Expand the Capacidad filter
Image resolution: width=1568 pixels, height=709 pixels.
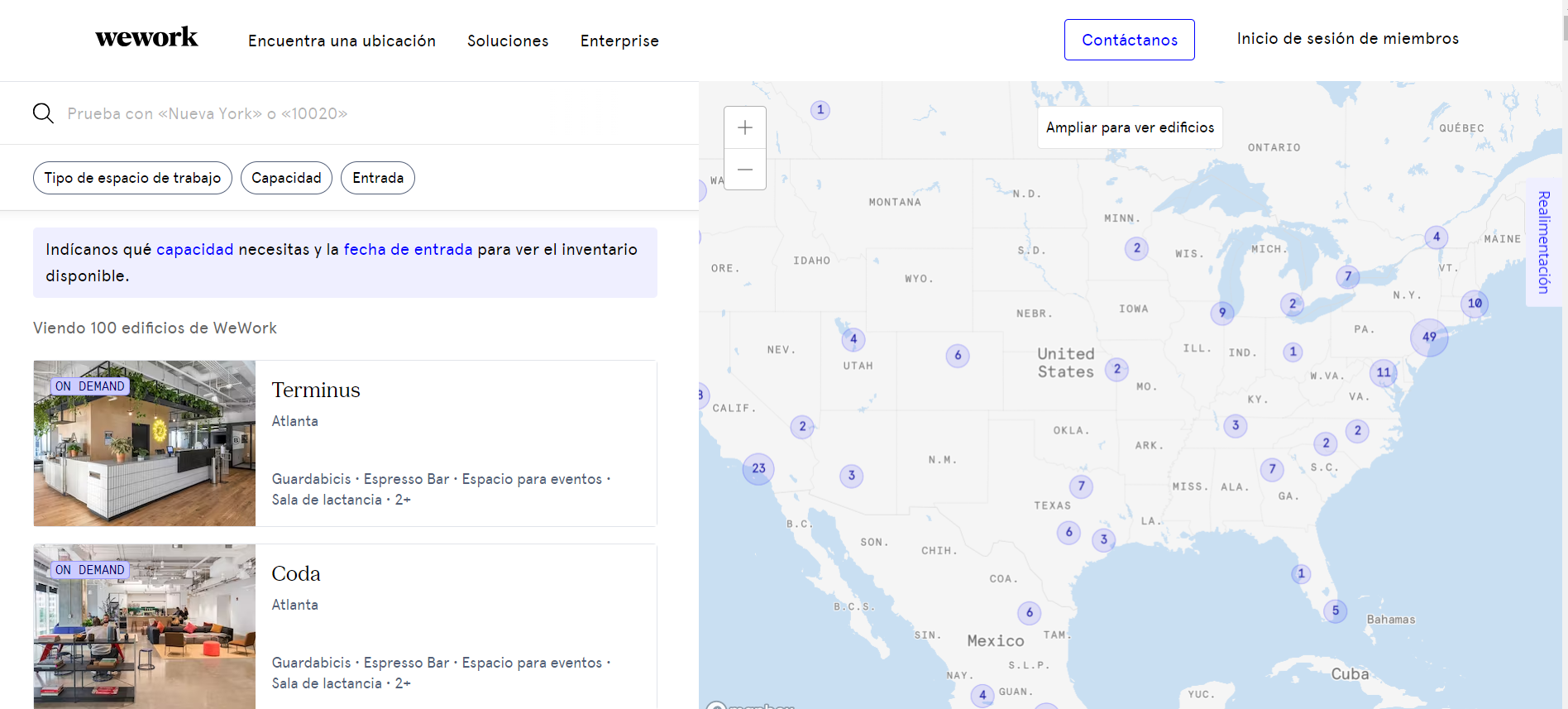pos(286,178)
